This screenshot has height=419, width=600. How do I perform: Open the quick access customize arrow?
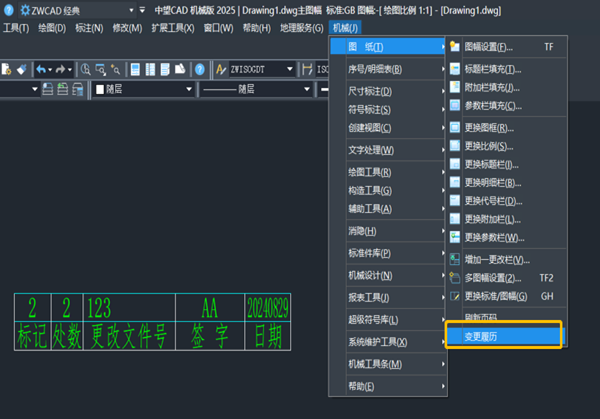tap(142, 10)
